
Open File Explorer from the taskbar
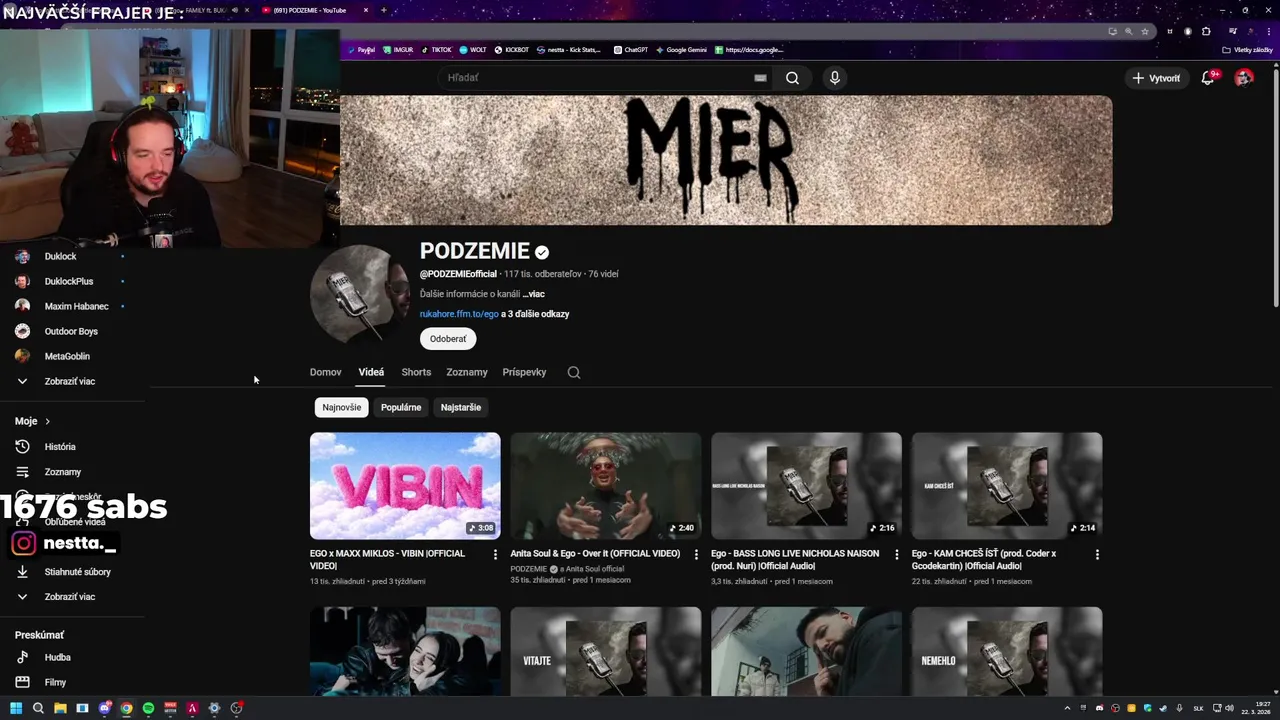point(60,708)
